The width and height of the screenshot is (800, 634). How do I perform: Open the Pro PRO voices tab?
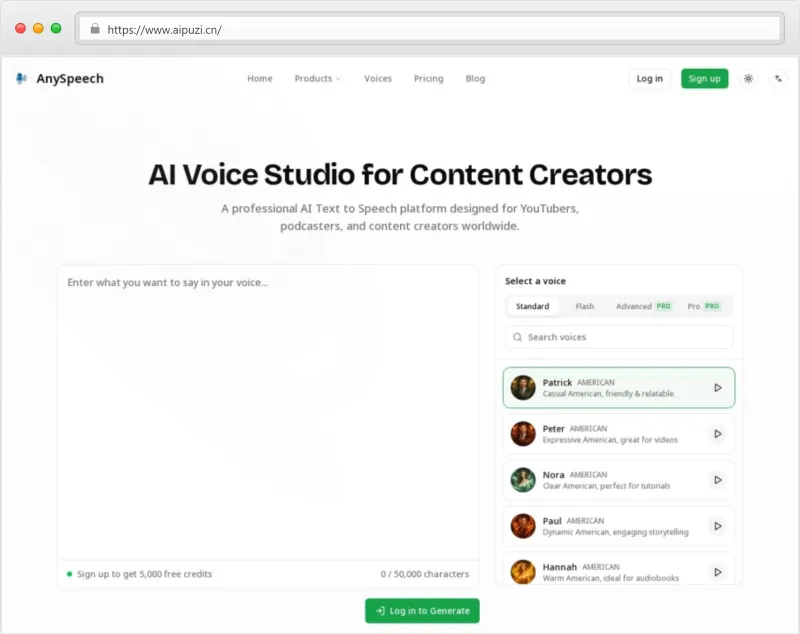[703, 306]
